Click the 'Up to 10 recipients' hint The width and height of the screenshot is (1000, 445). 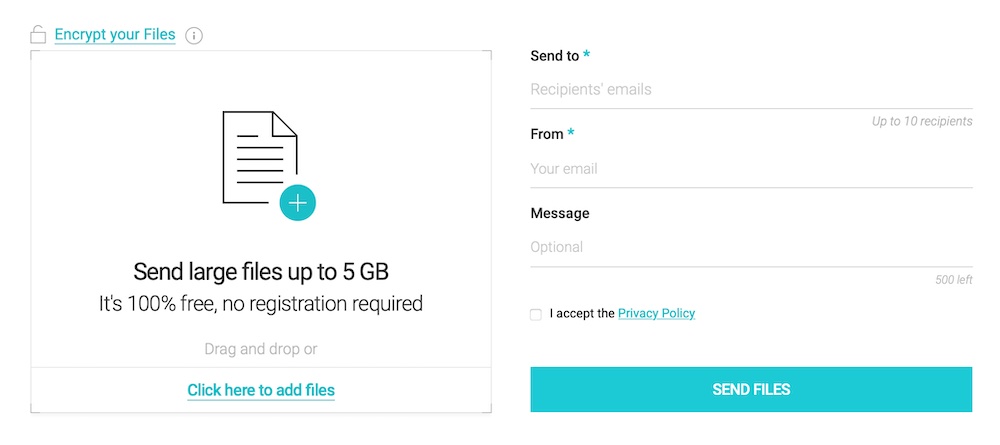click(921, 122)
